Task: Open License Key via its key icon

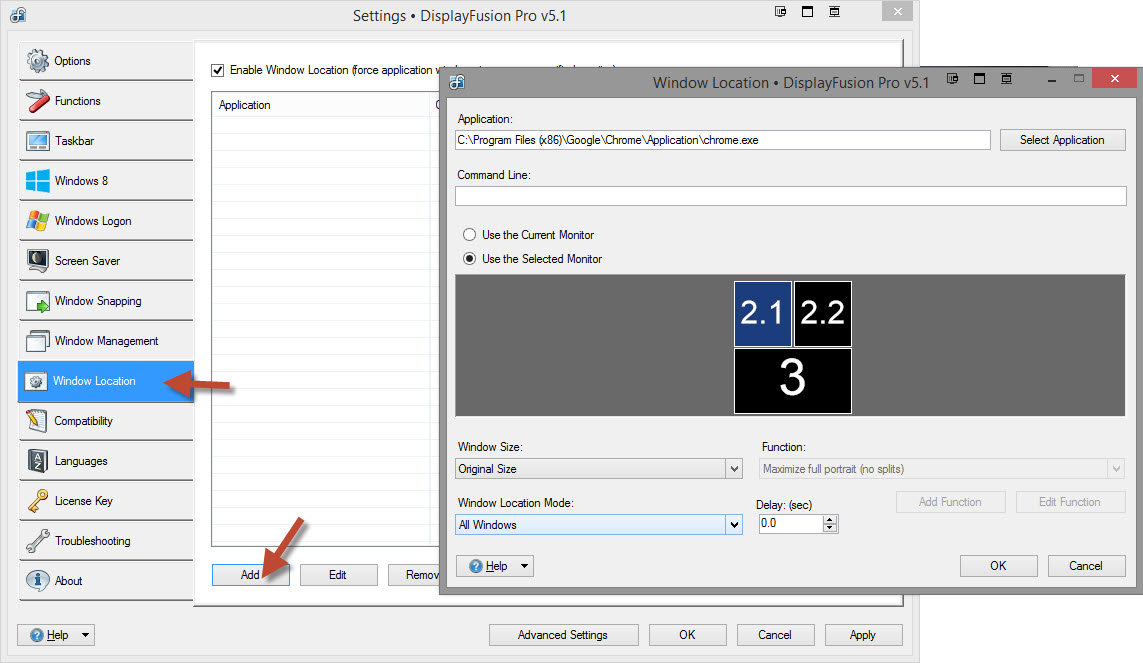Action: [38, 501]
